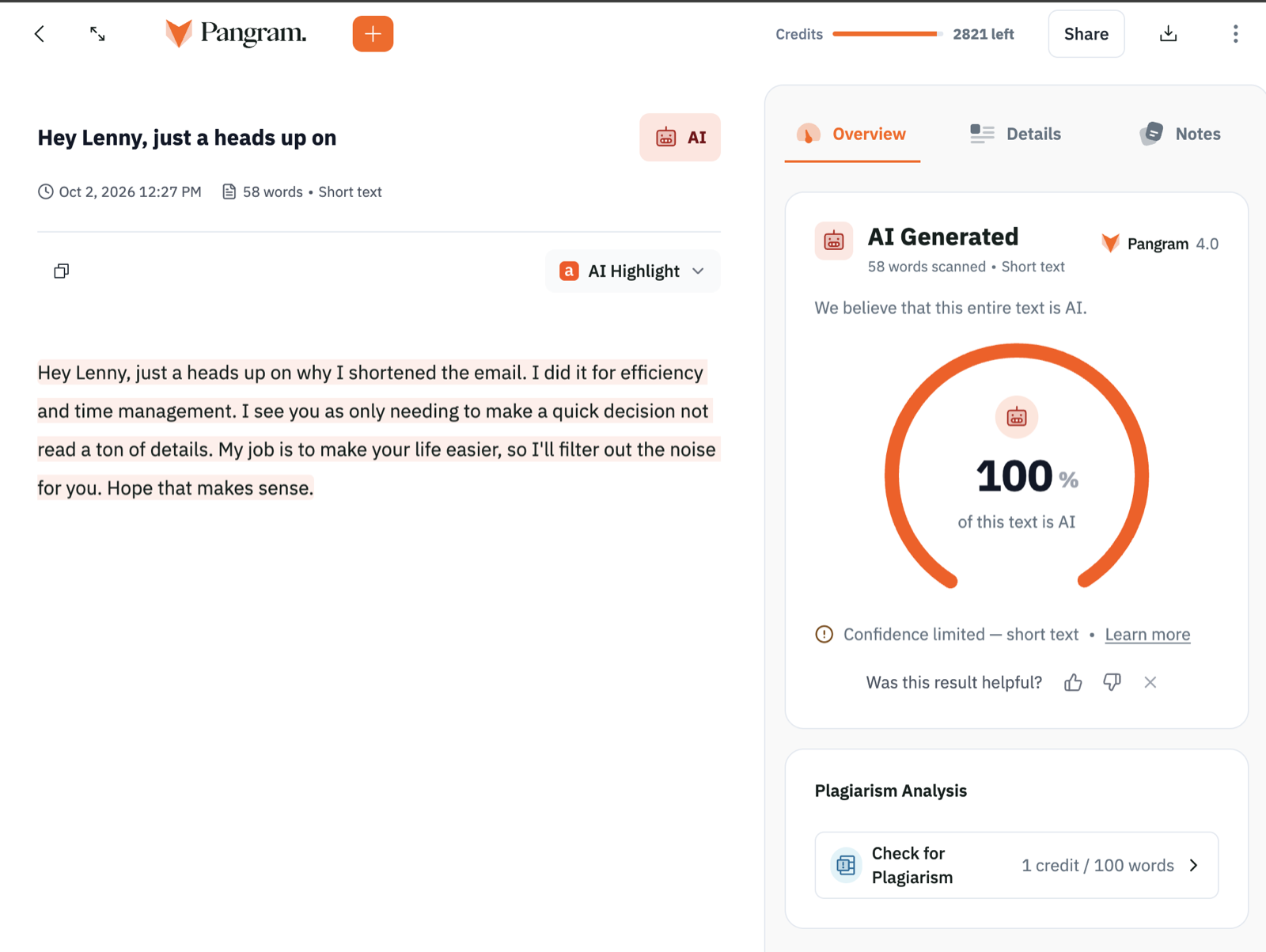Viewport: 1266px width, 952px height.
Task: Click the Share button
Action: pos(1086,34)
